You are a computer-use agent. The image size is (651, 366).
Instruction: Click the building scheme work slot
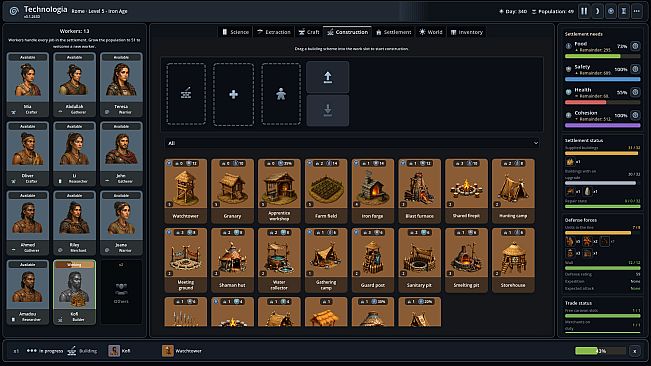[186, 94]
